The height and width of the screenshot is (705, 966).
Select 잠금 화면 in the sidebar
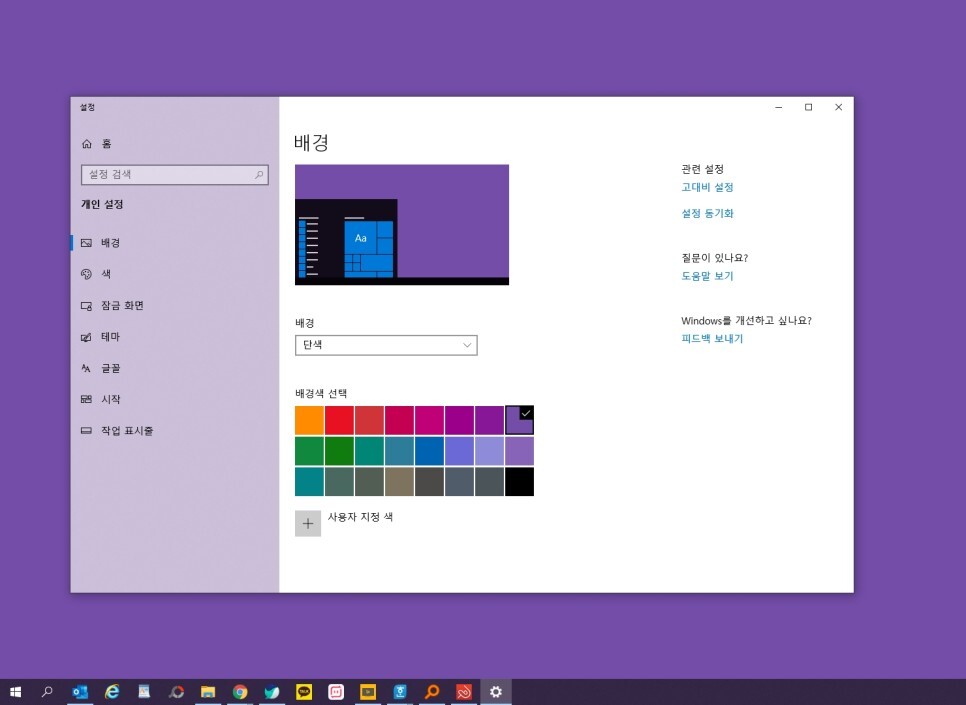click(x=113, y=306)
